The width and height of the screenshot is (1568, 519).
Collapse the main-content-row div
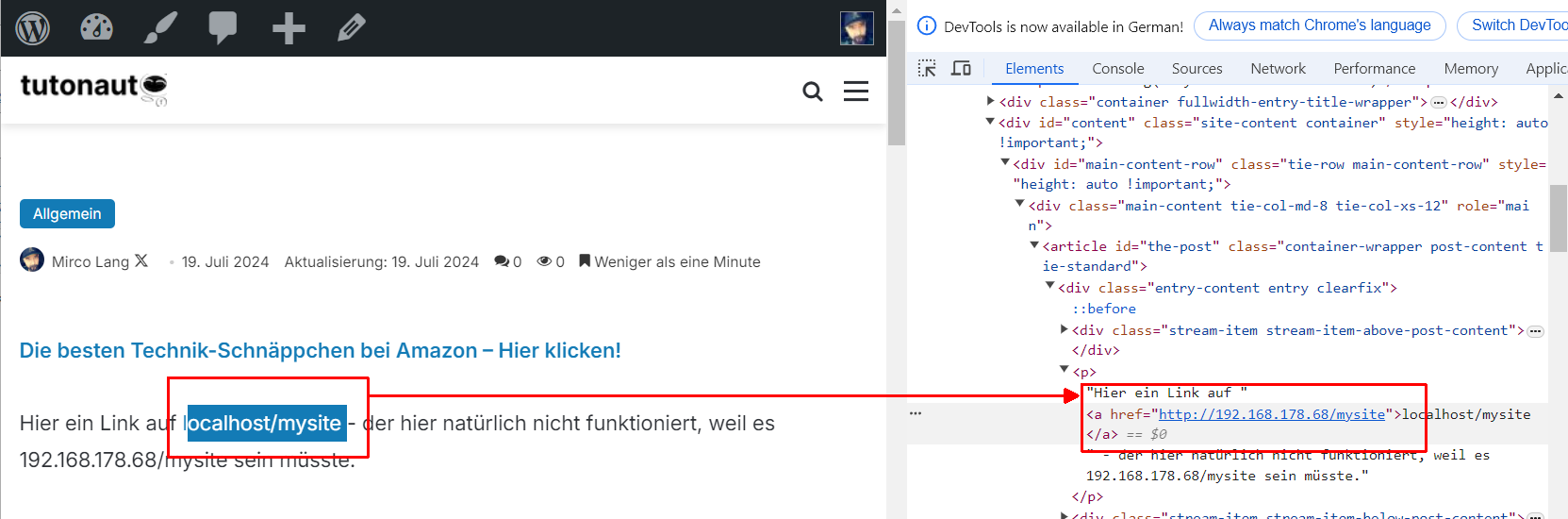(1005, 162)
